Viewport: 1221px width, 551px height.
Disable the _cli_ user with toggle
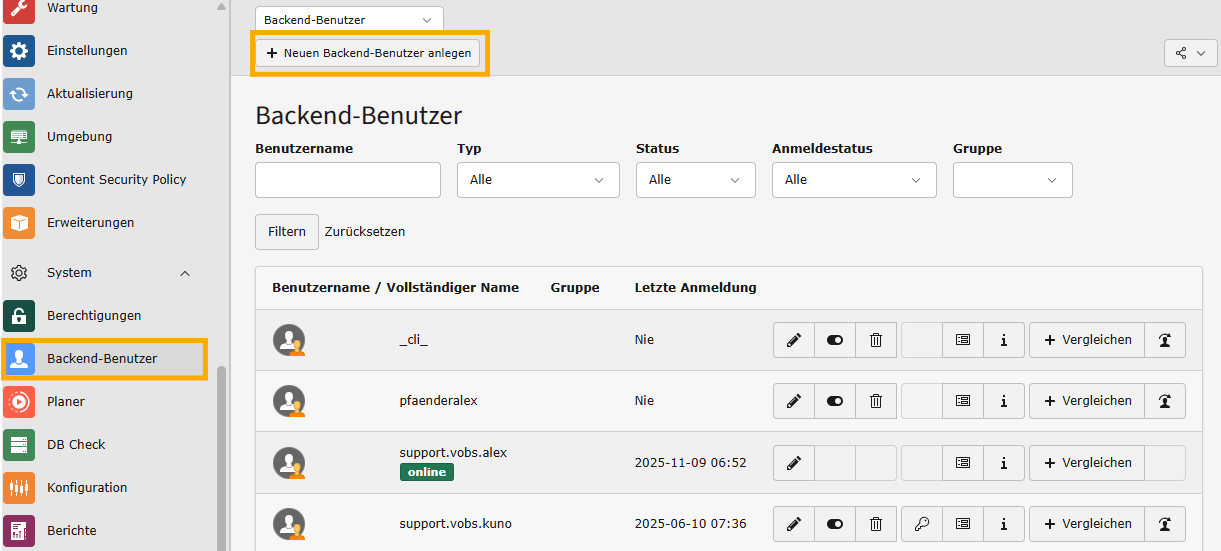(835, 340)
